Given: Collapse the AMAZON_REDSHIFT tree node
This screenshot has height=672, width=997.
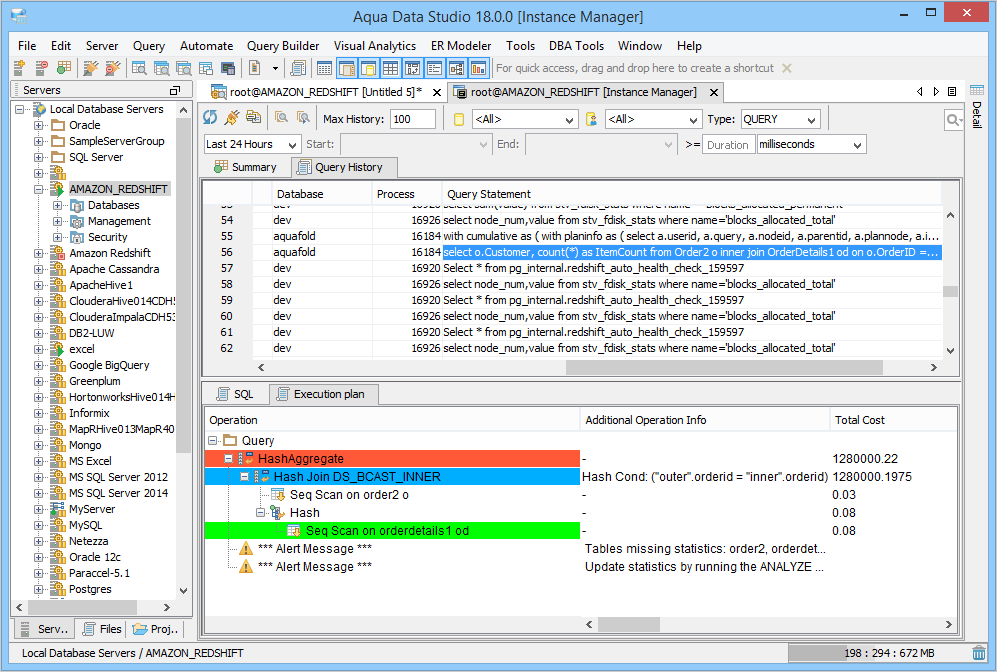Looking at the screenshot, I should click(x=39, y=189).
